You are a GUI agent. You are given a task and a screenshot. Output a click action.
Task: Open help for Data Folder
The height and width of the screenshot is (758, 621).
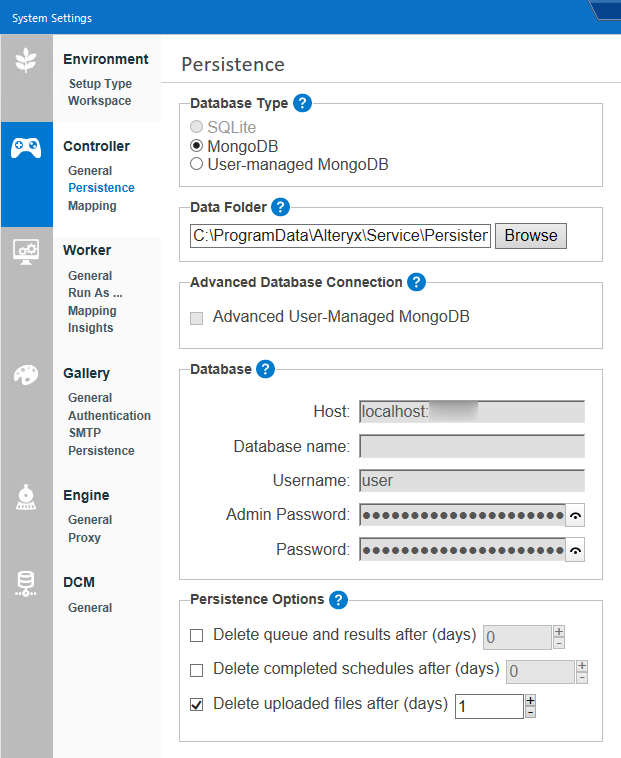[280, 207]
